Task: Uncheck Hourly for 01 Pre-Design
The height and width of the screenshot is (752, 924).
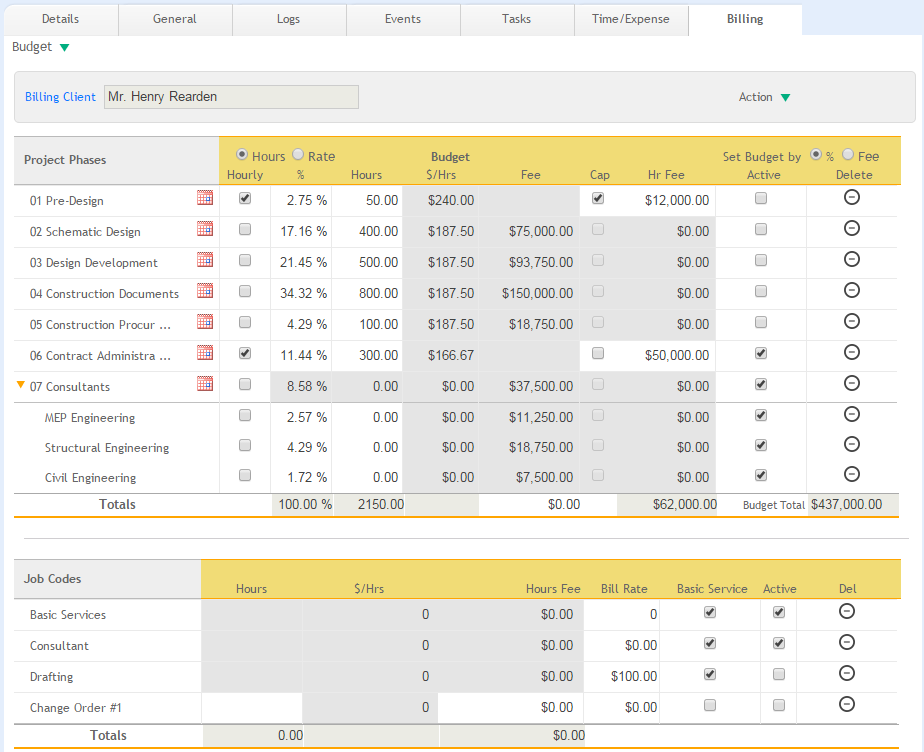Action: [245, 199]
